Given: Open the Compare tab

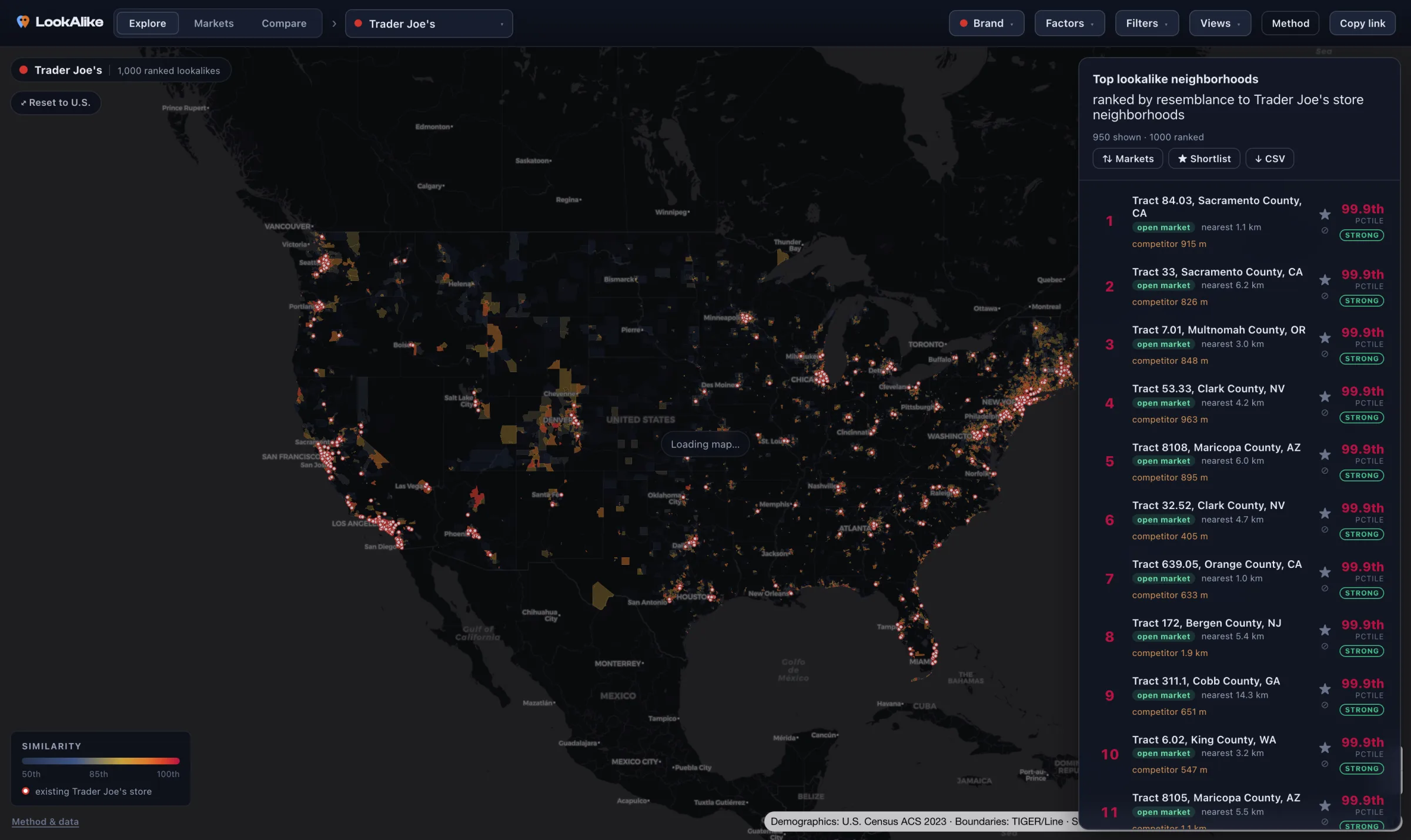Looking at the screenshot, I should 284,24.
